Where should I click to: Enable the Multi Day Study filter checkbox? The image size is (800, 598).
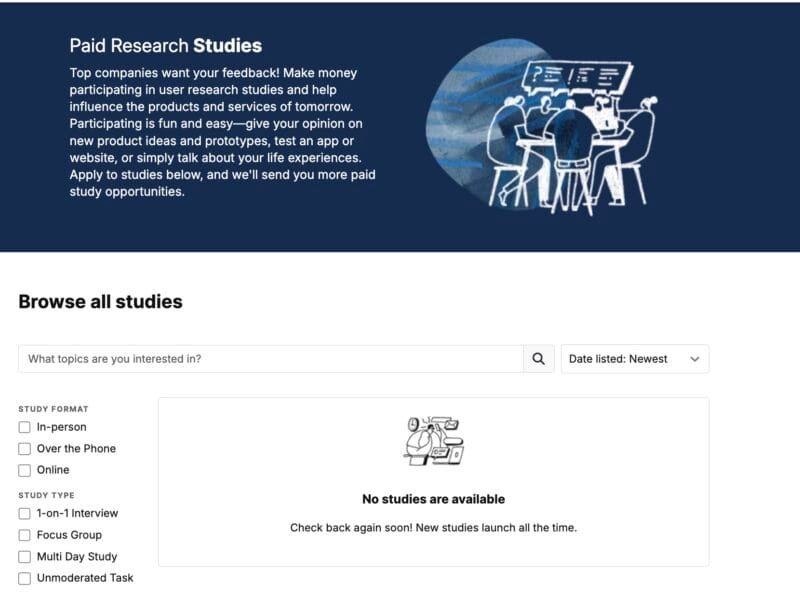click(x=25, y=557)
